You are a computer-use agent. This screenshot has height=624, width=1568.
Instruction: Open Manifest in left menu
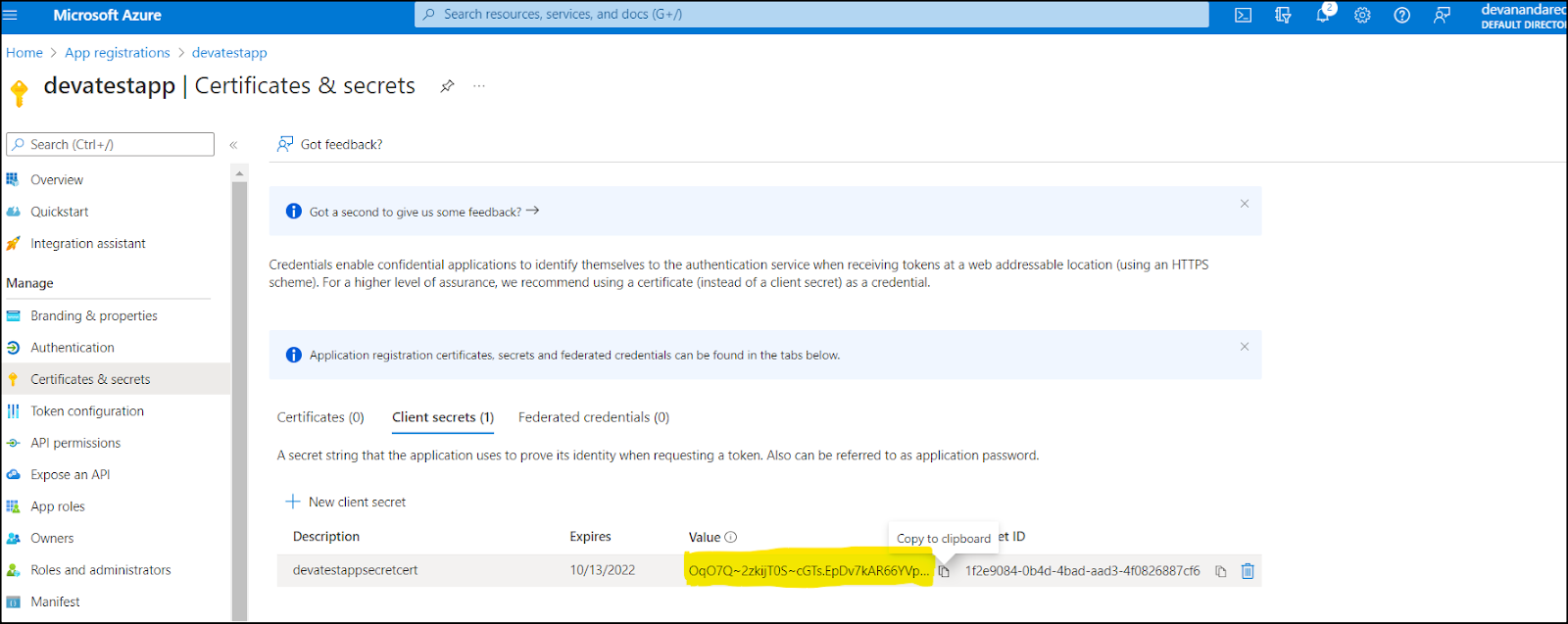[55, 602]
